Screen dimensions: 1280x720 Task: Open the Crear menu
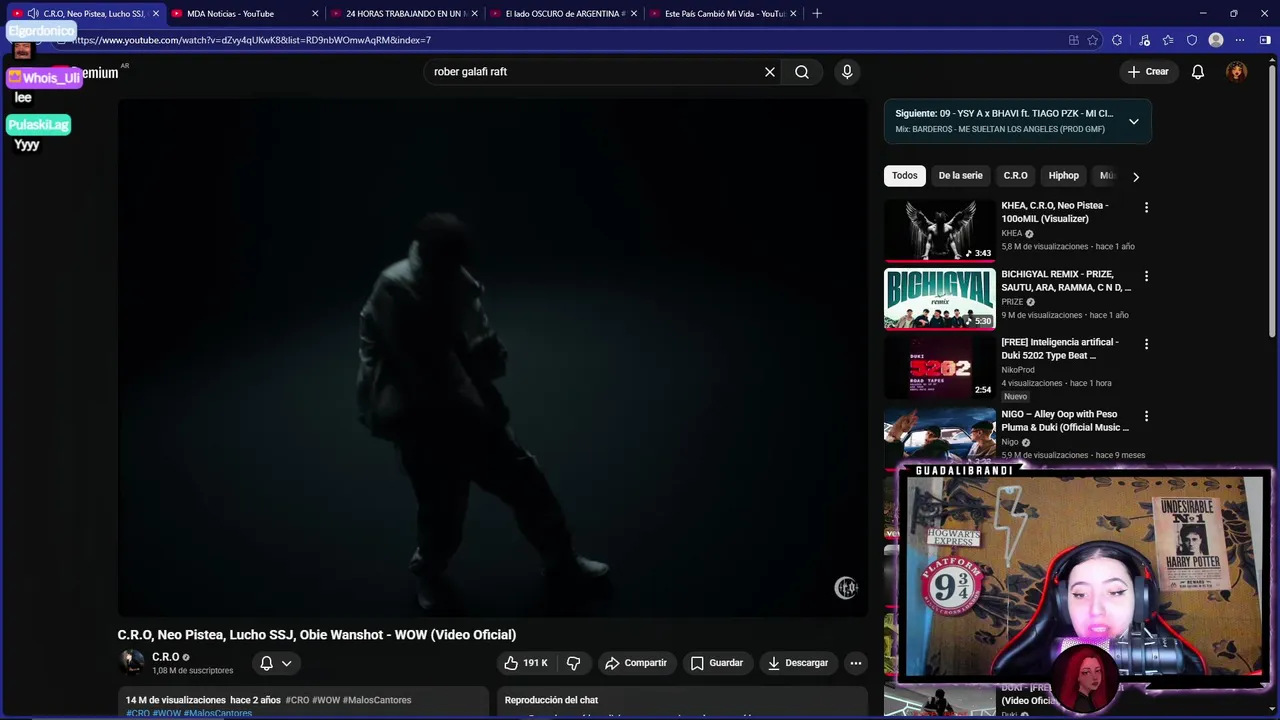point(1148,72)
